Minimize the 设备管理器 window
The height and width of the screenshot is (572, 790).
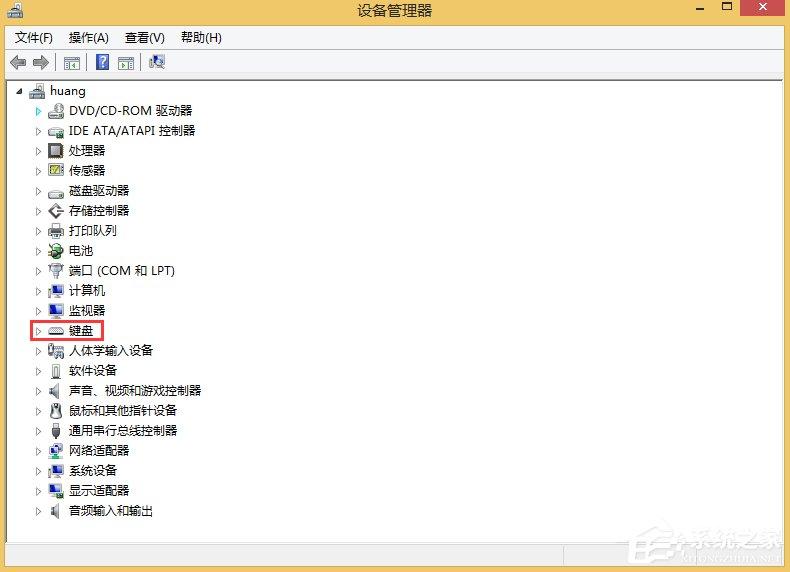click(x=700, y=9)
